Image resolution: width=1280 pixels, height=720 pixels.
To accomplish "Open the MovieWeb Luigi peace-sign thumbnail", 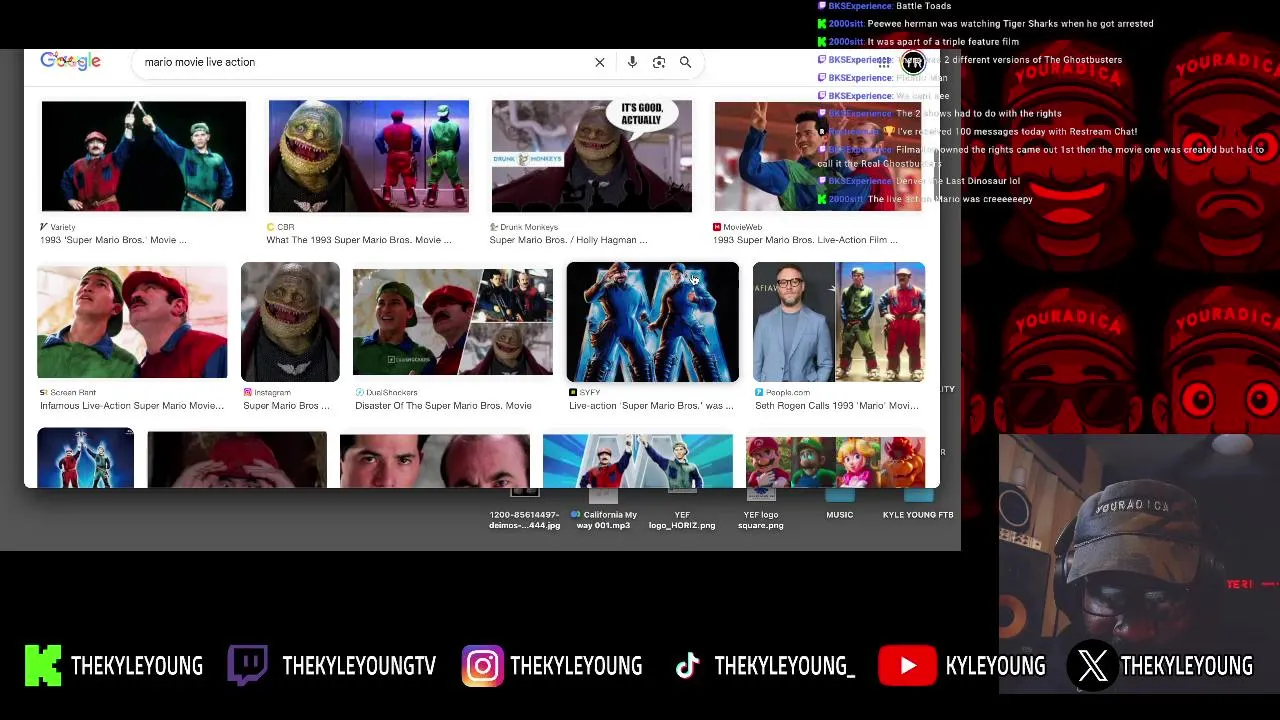I will coord(818,156).
